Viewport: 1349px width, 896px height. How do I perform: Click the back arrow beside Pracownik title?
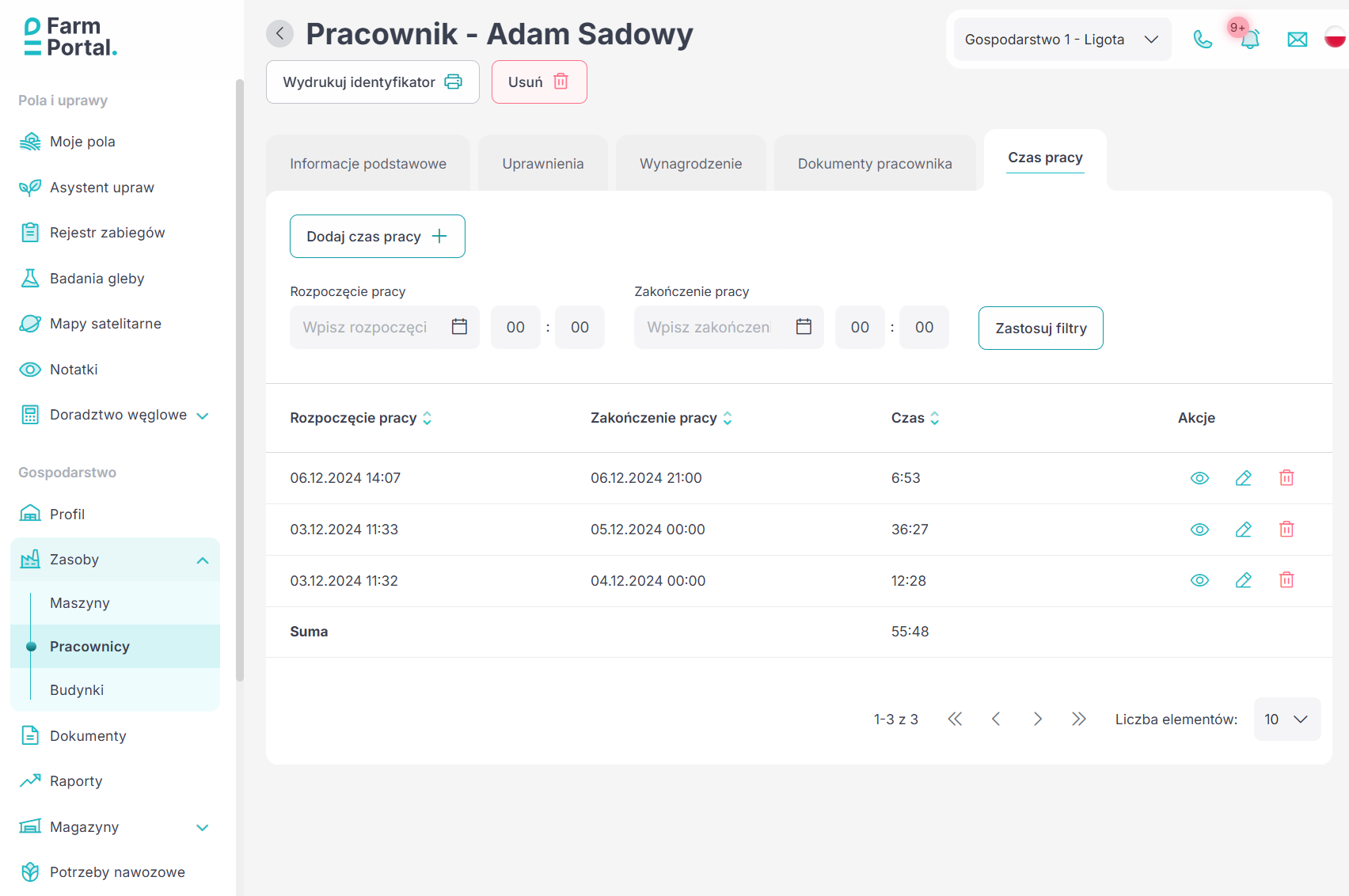coord(279,34)
